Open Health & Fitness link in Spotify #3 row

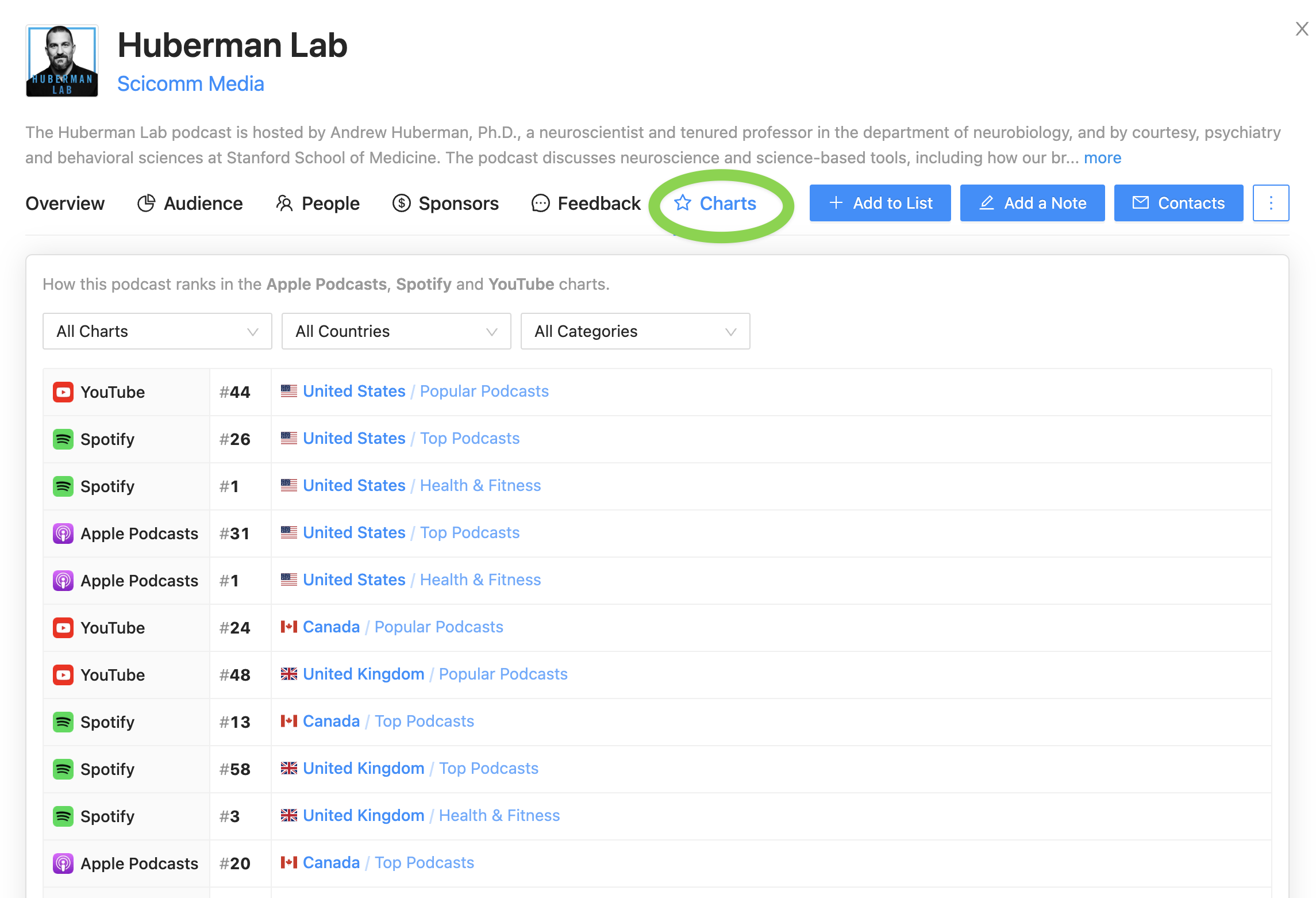tap(499, 815)
